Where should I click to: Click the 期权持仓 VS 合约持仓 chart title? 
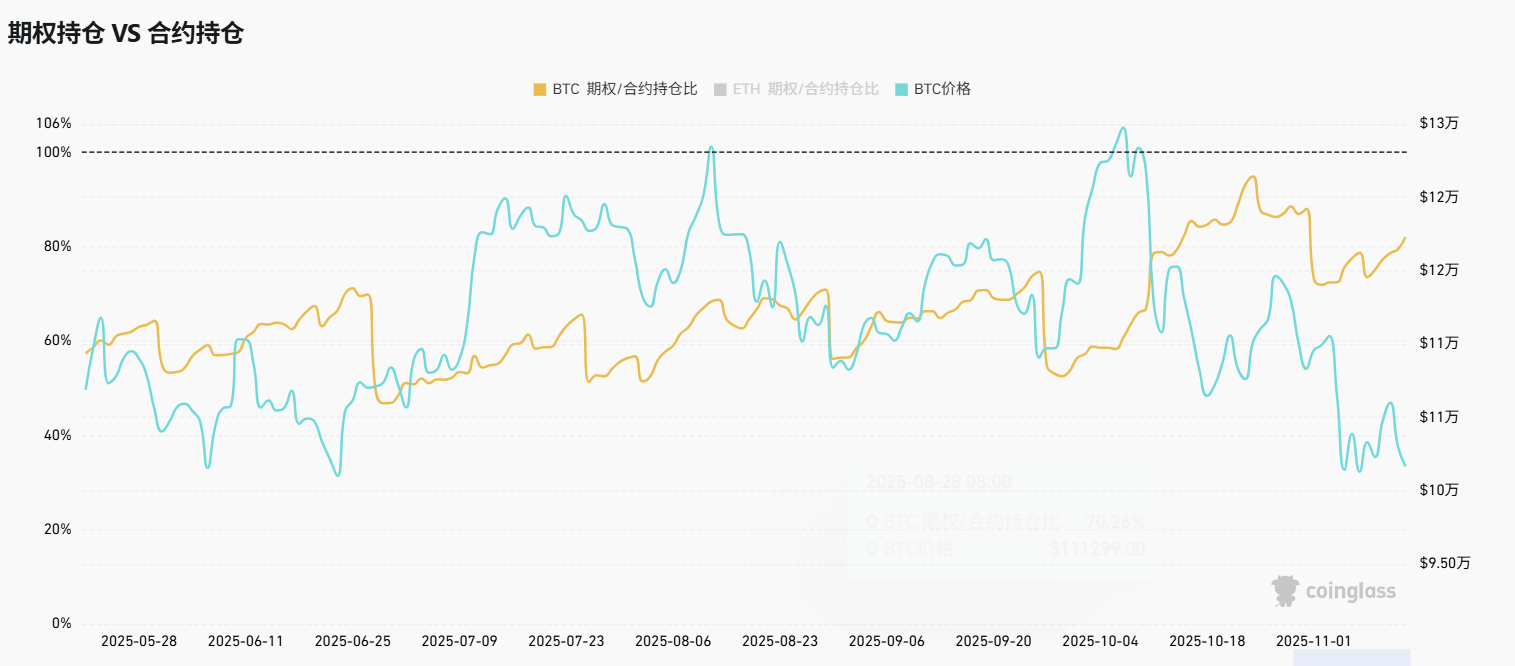pos(126,33)
